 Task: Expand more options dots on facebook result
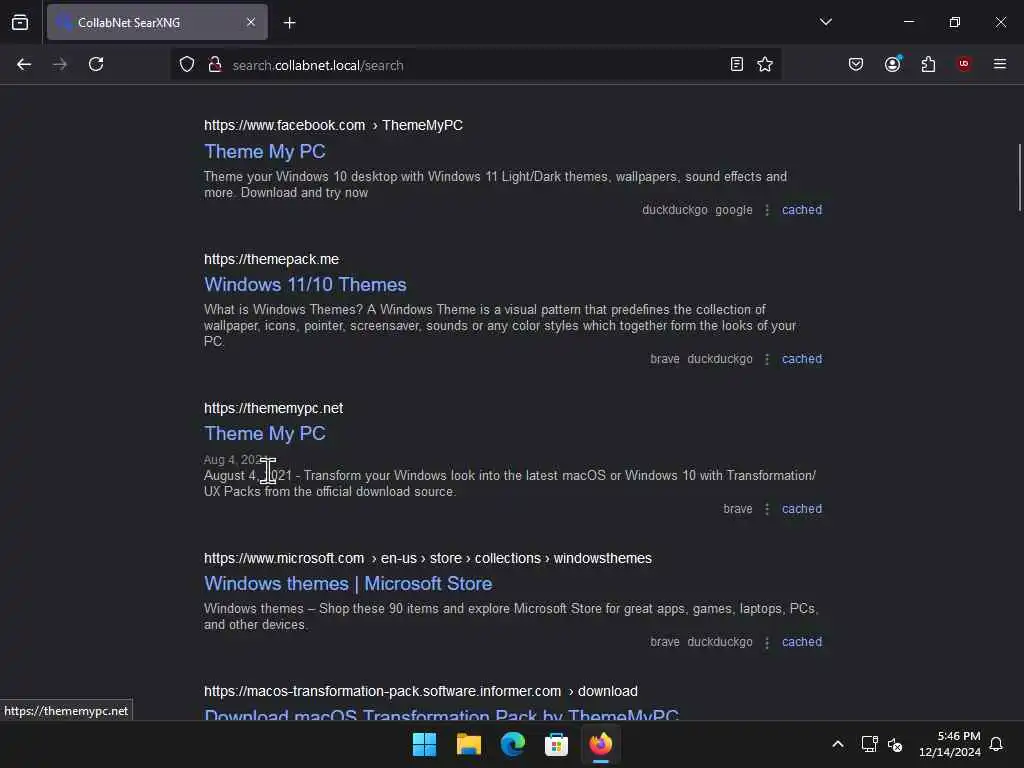[767, 210]
